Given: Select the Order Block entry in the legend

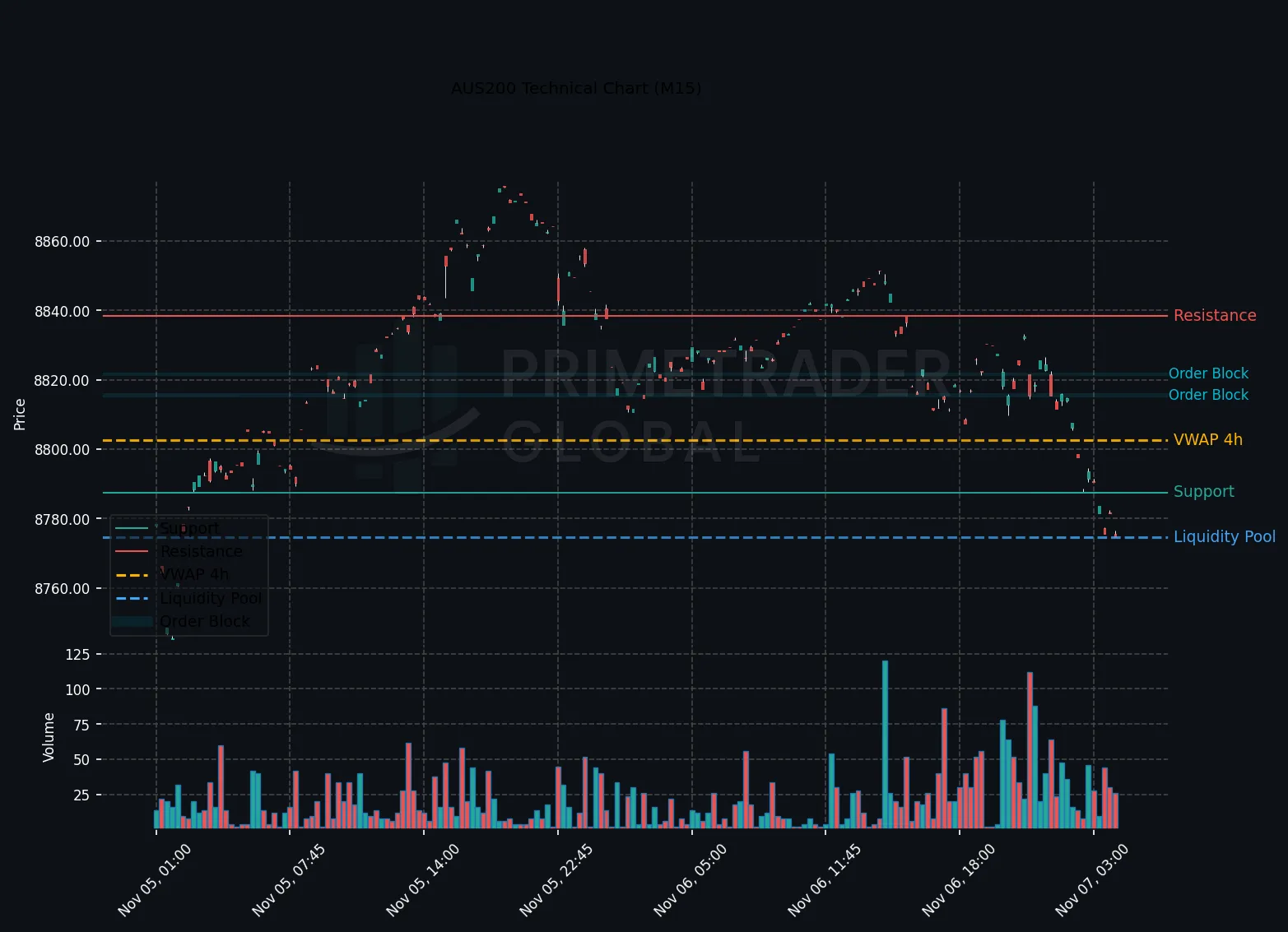Looking at the screenshot, I should (x=204, y=621).
